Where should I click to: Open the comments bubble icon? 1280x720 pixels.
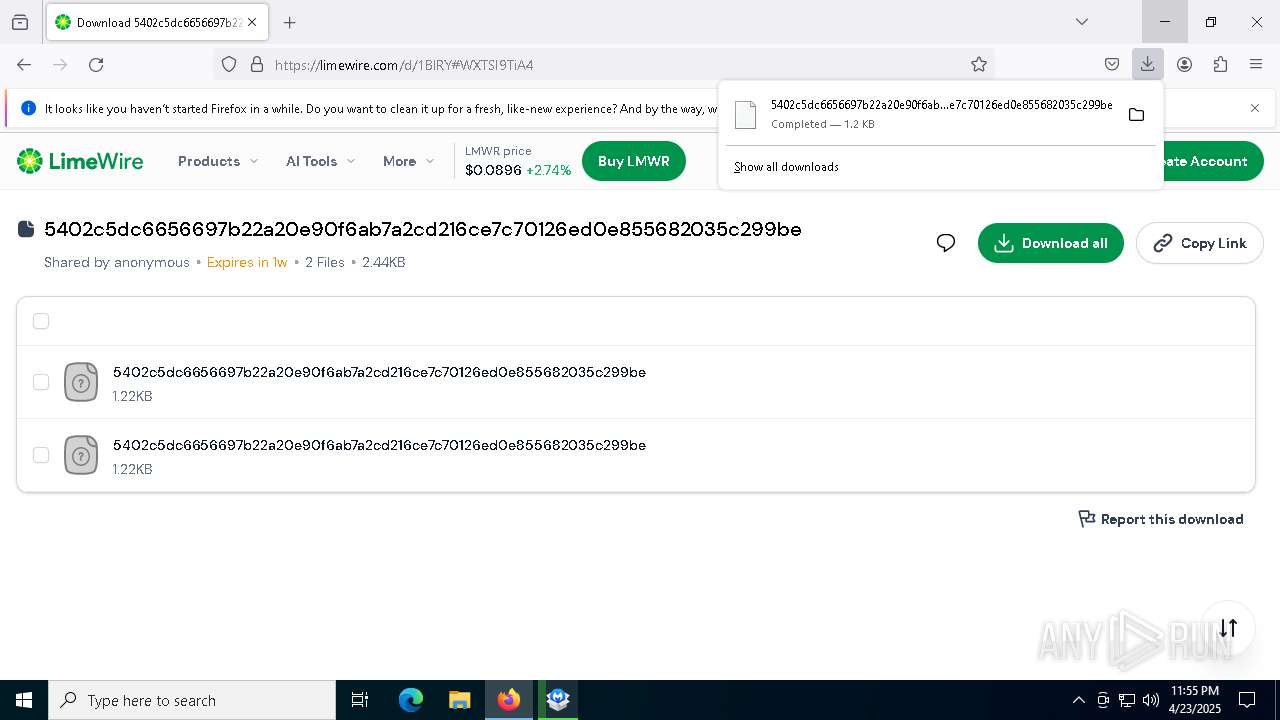coord(946,243)
